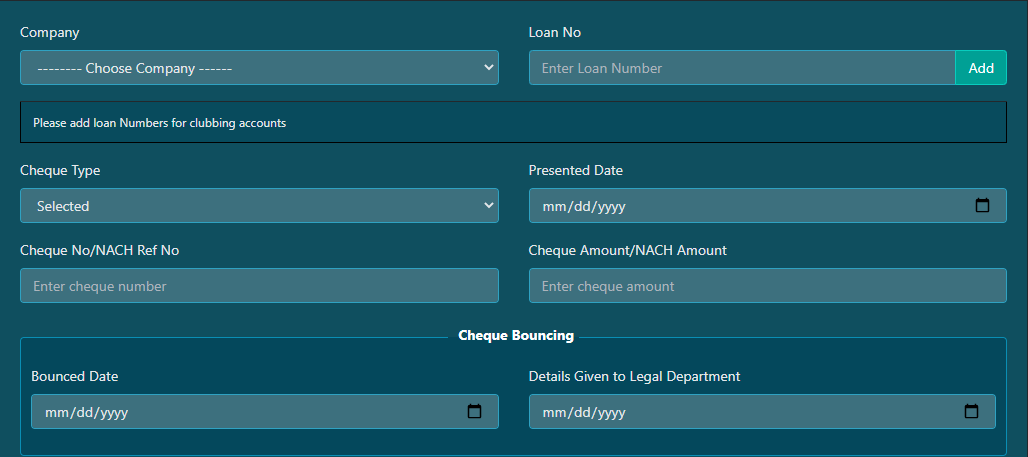
Task: Focus the Enter Loan Number field
Action: tap(742, 68)
